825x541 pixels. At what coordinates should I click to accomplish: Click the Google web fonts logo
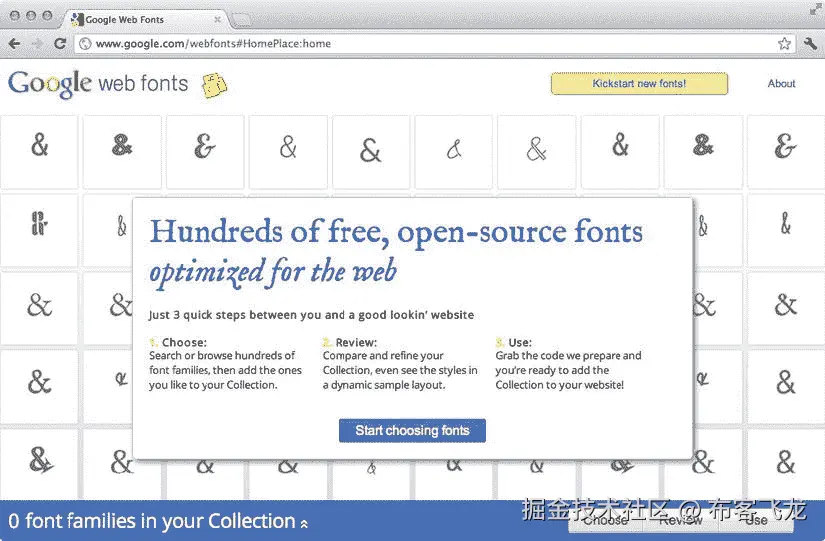98,84
